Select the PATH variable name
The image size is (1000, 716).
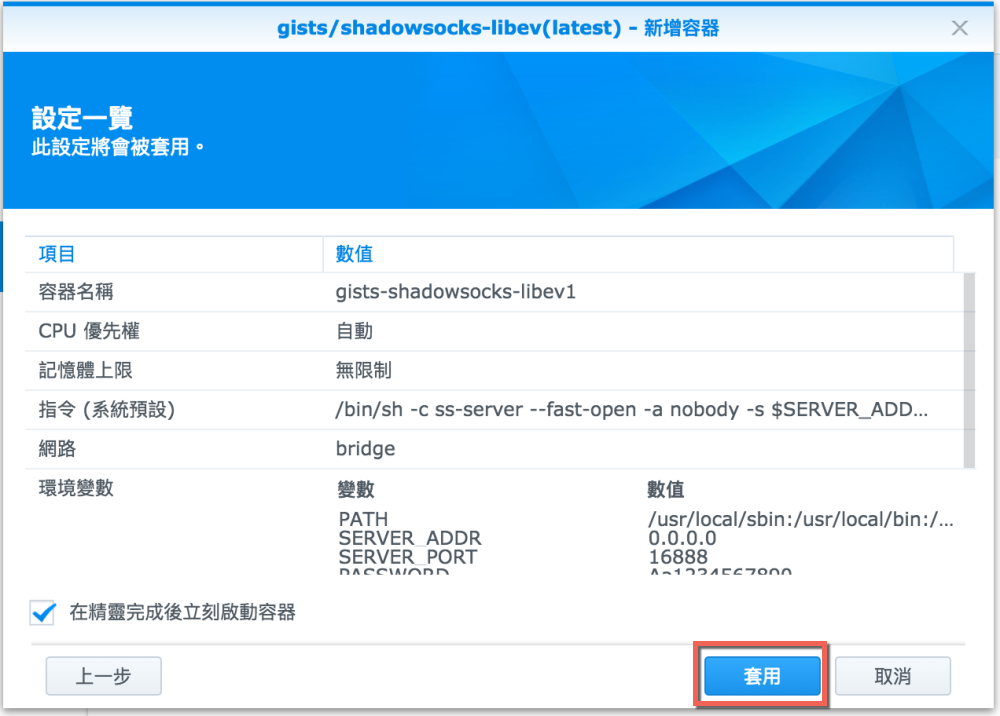tap(363, 519)
